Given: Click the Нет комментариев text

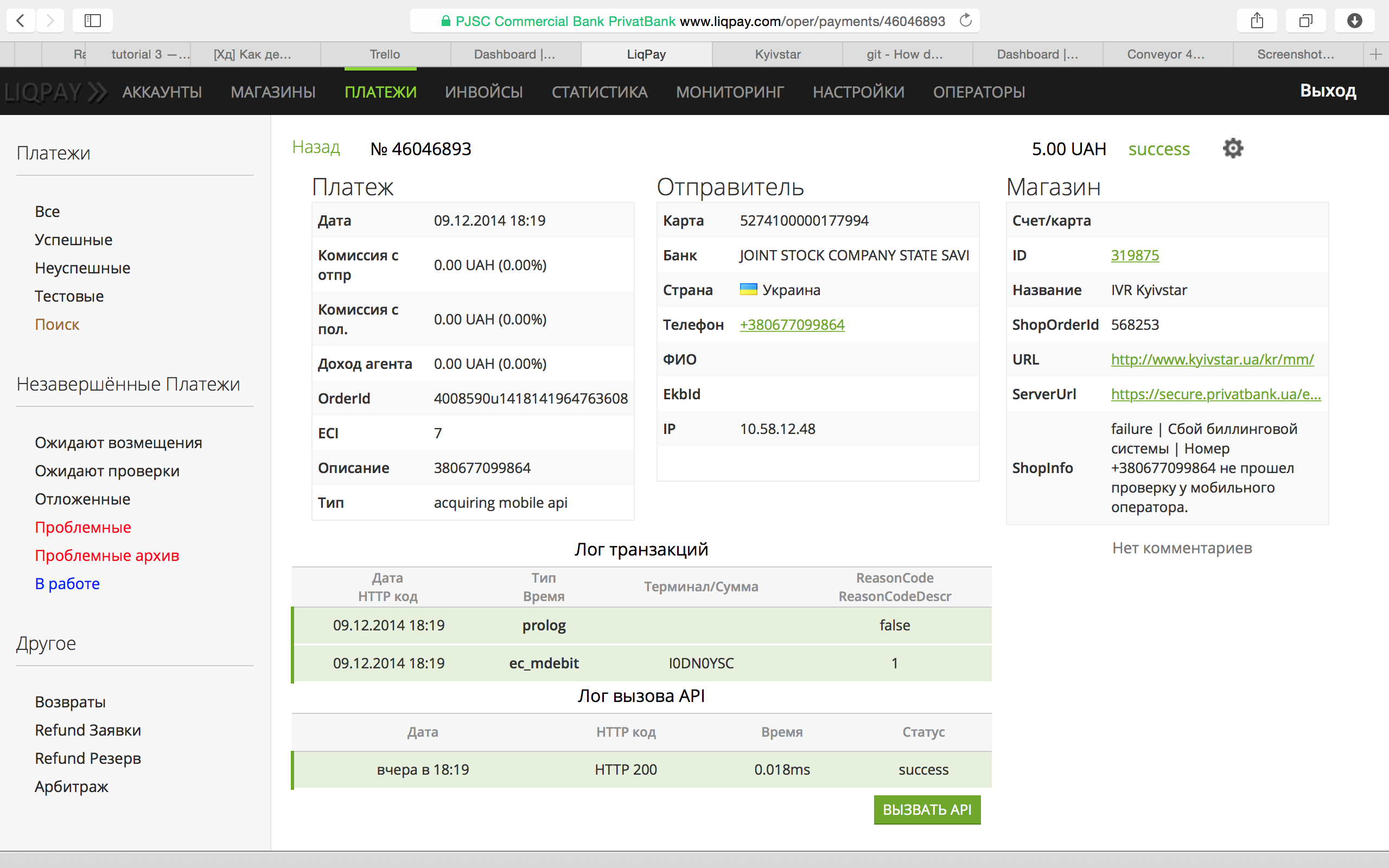Looking at the screenshot, I should coord(1182,548).
